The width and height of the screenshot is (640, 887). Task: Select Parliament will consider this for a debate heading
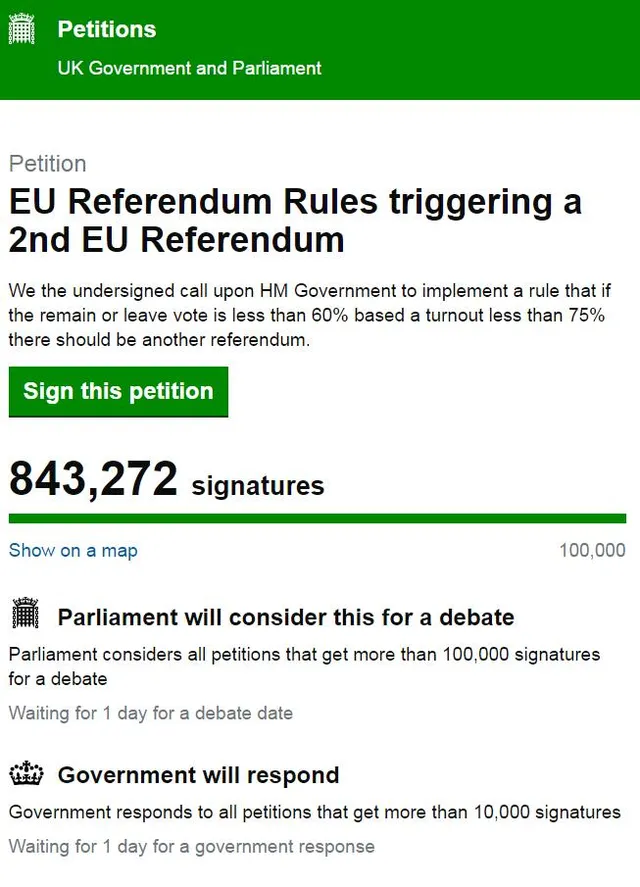click(x=286, y=617)
